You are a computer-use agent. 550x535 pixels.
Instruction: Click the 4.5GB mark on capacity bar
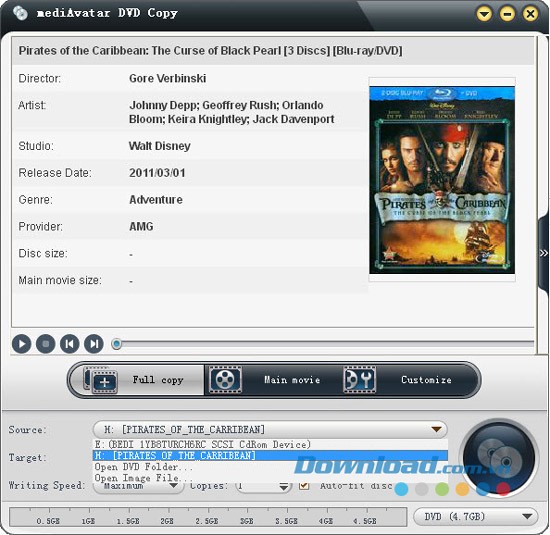(365, 521)
